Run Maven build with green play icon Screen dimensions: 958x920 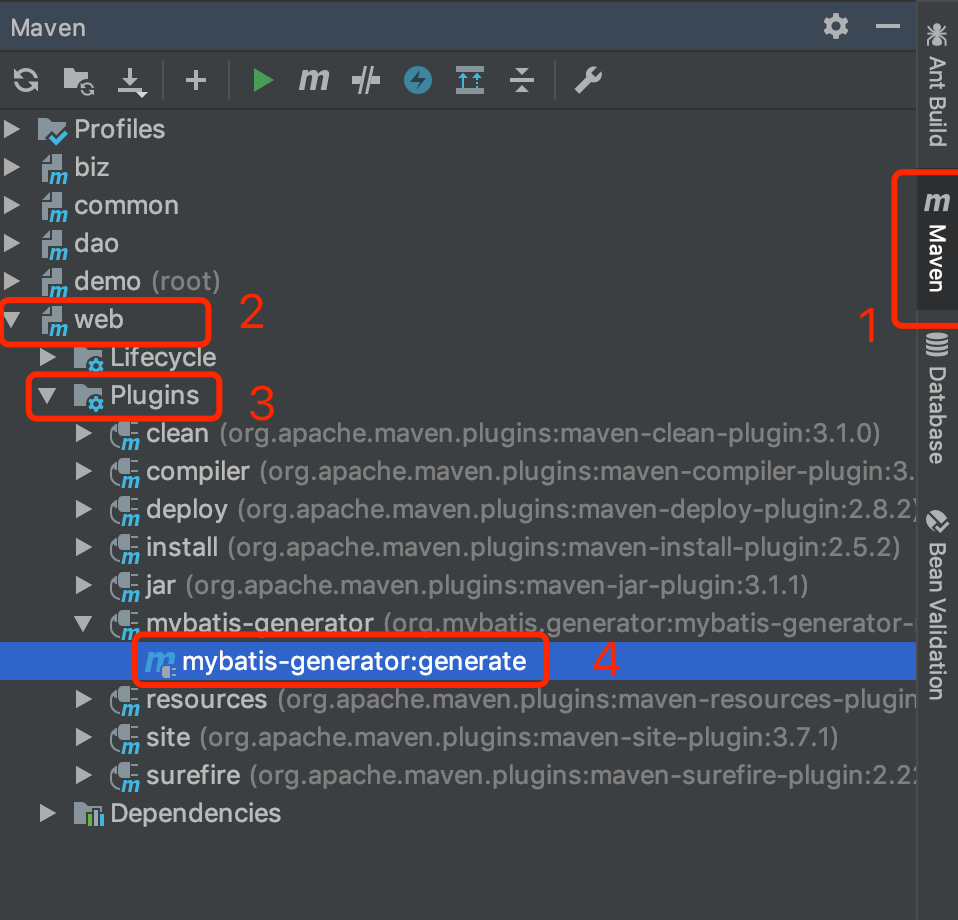(x=263, y=81)
